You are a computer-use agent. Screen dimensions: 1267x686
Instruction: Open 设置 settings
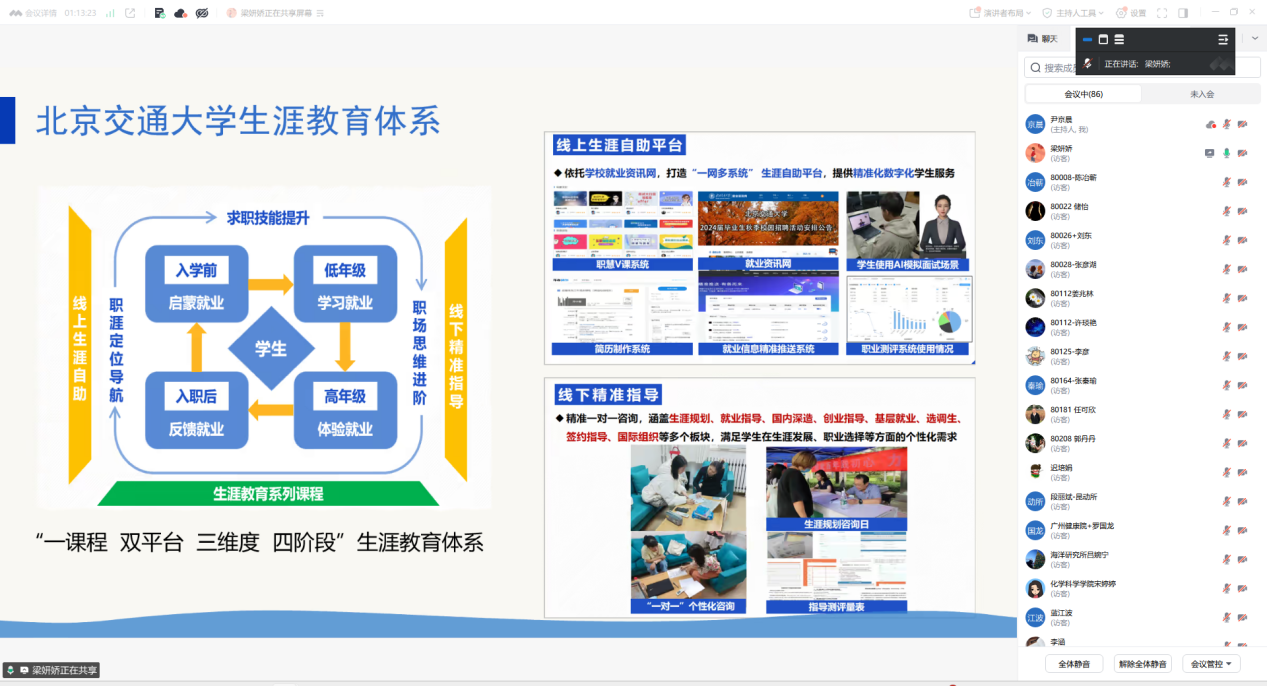(x=1133, y=13)
